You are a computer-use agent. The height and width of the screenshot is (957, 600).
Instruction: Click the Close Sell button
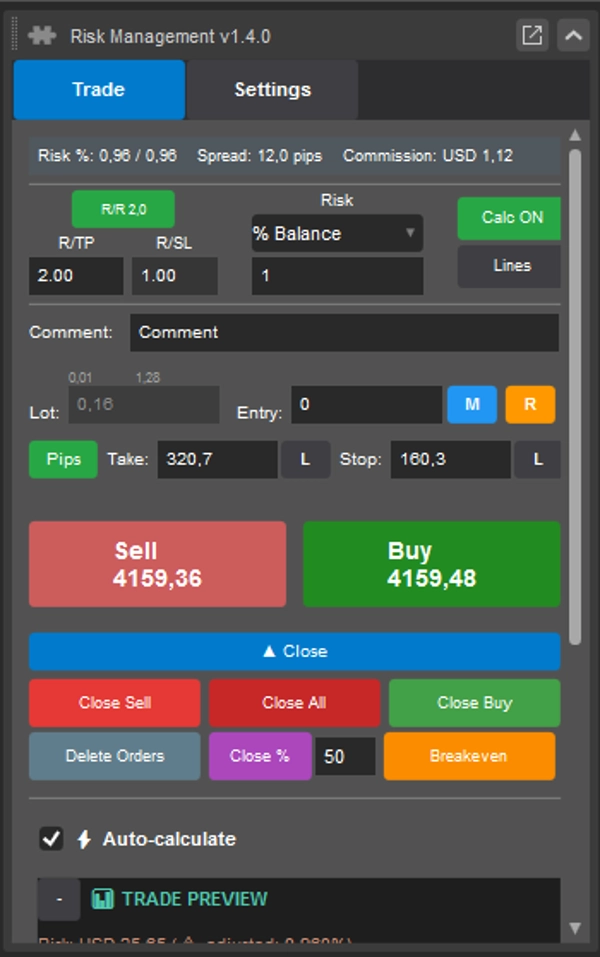tap(115, 702)
